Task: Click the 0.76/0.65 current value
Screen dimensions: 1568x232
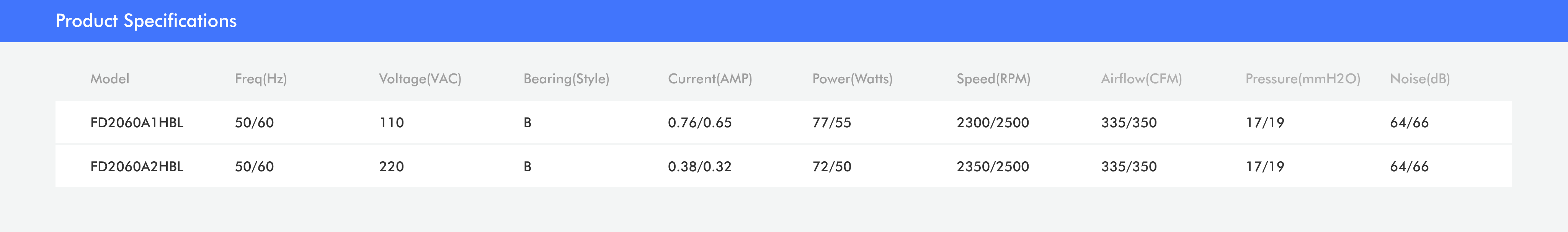Action: pos(699,123)
